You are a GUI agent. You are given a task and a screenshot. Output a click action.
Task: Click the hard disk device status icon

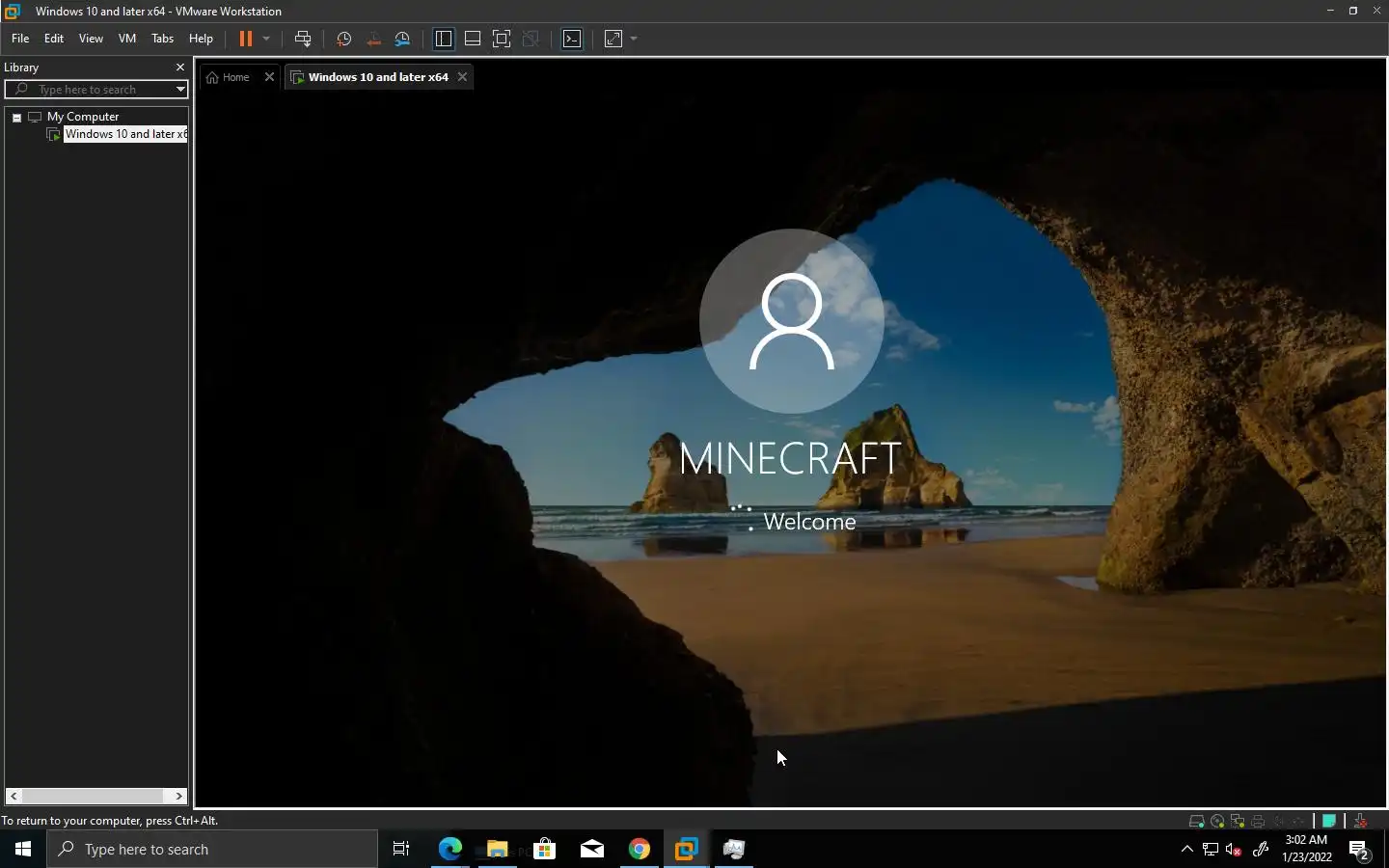(1196, 822)
